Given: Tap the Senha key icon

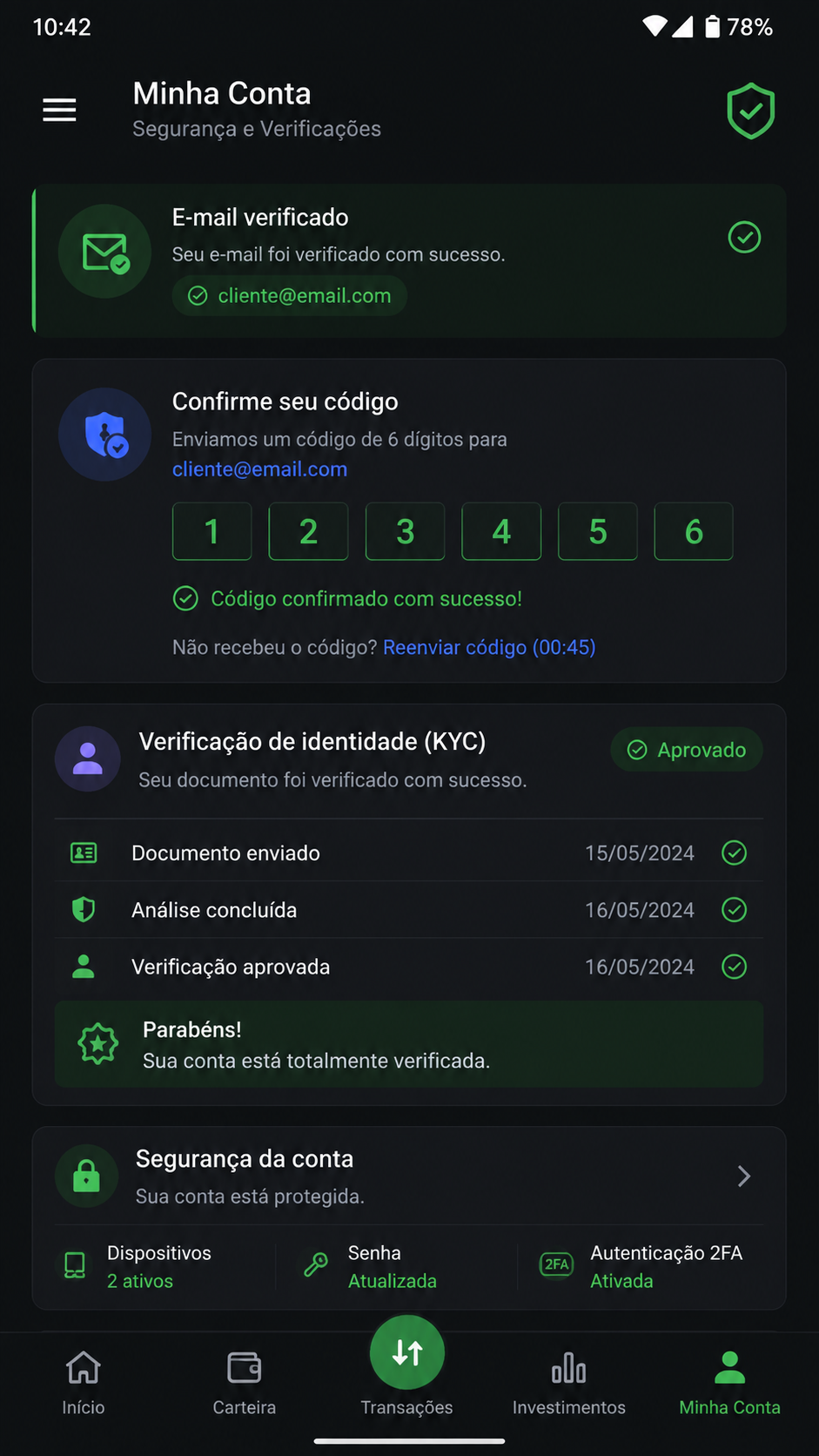Looking at the screenshot, I should [x=316, y=1264].
